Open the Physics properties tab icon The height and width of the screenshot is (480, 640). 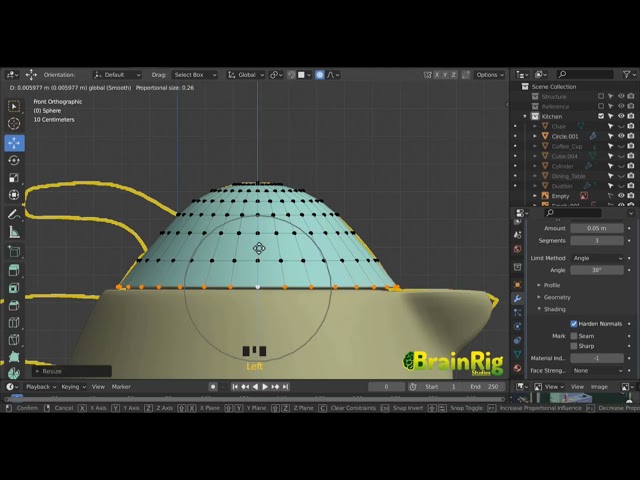[518, 326]
